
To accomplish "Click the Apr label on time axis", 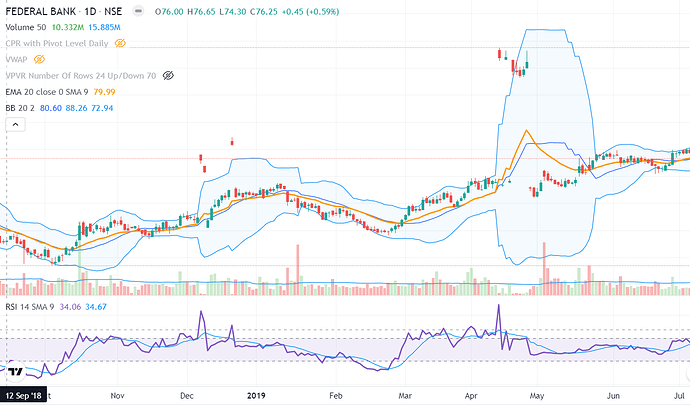I will pos(471,396).
